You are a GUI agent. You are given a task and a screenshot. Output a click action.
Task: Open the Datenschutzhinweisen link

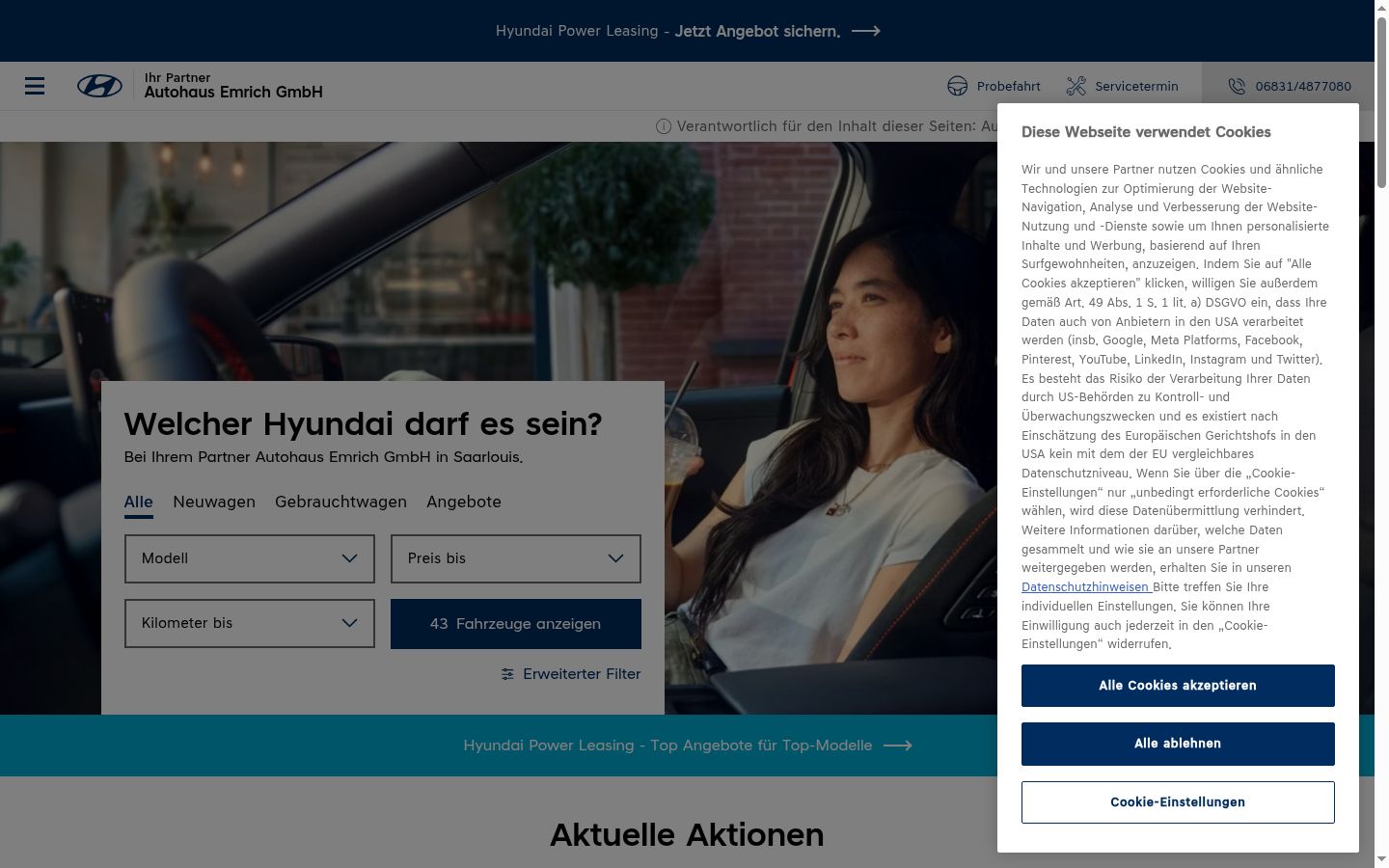point(1085,587)
